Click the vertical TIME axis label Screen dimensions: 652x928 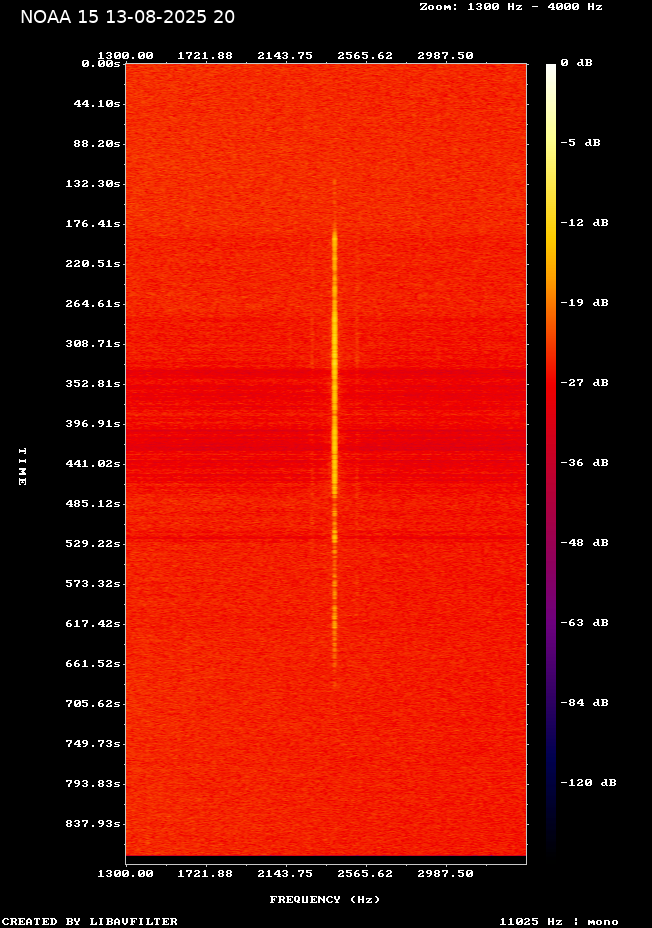22,466
